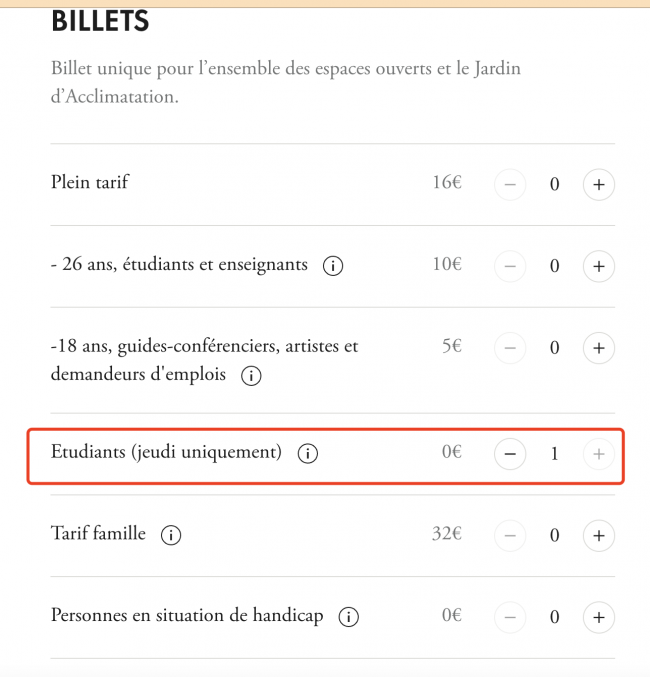Image resolution: width=650 pixels, height=677 pixels.
Task: Add a -18 ans ticket
Action: (x=598, y=348)
